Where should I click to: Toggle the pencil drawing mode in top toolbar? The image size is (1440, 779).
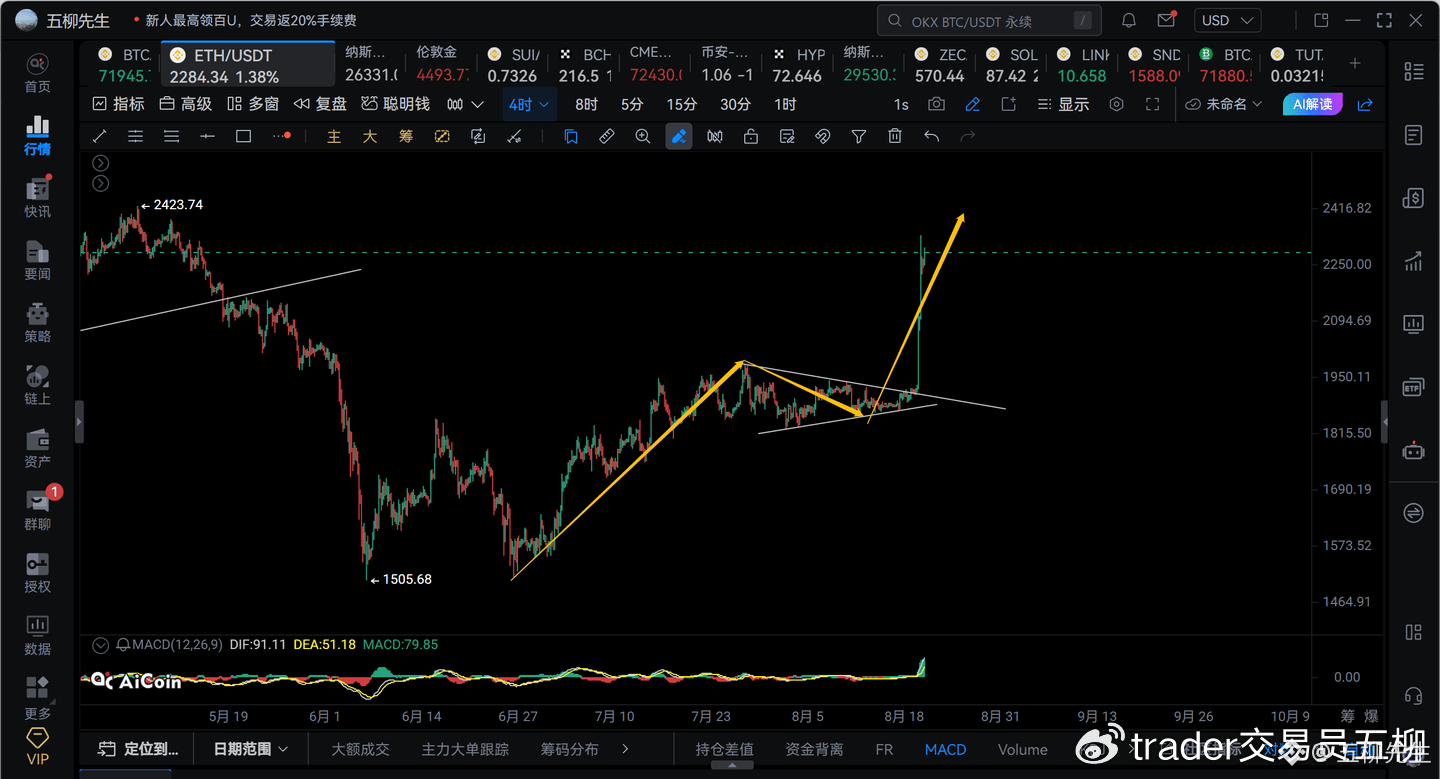coord(972,104)
